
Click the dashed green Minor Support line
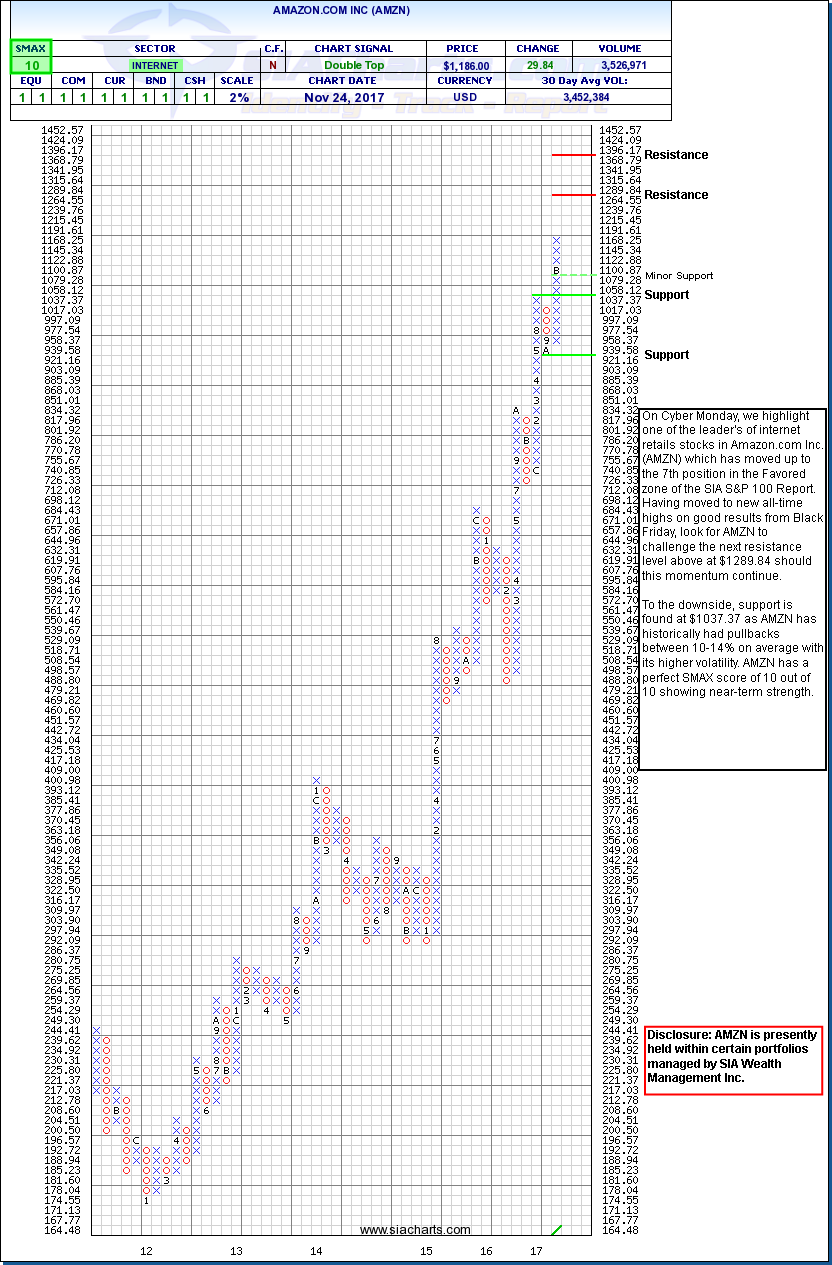pyautogui.click(x=577, y=275)
